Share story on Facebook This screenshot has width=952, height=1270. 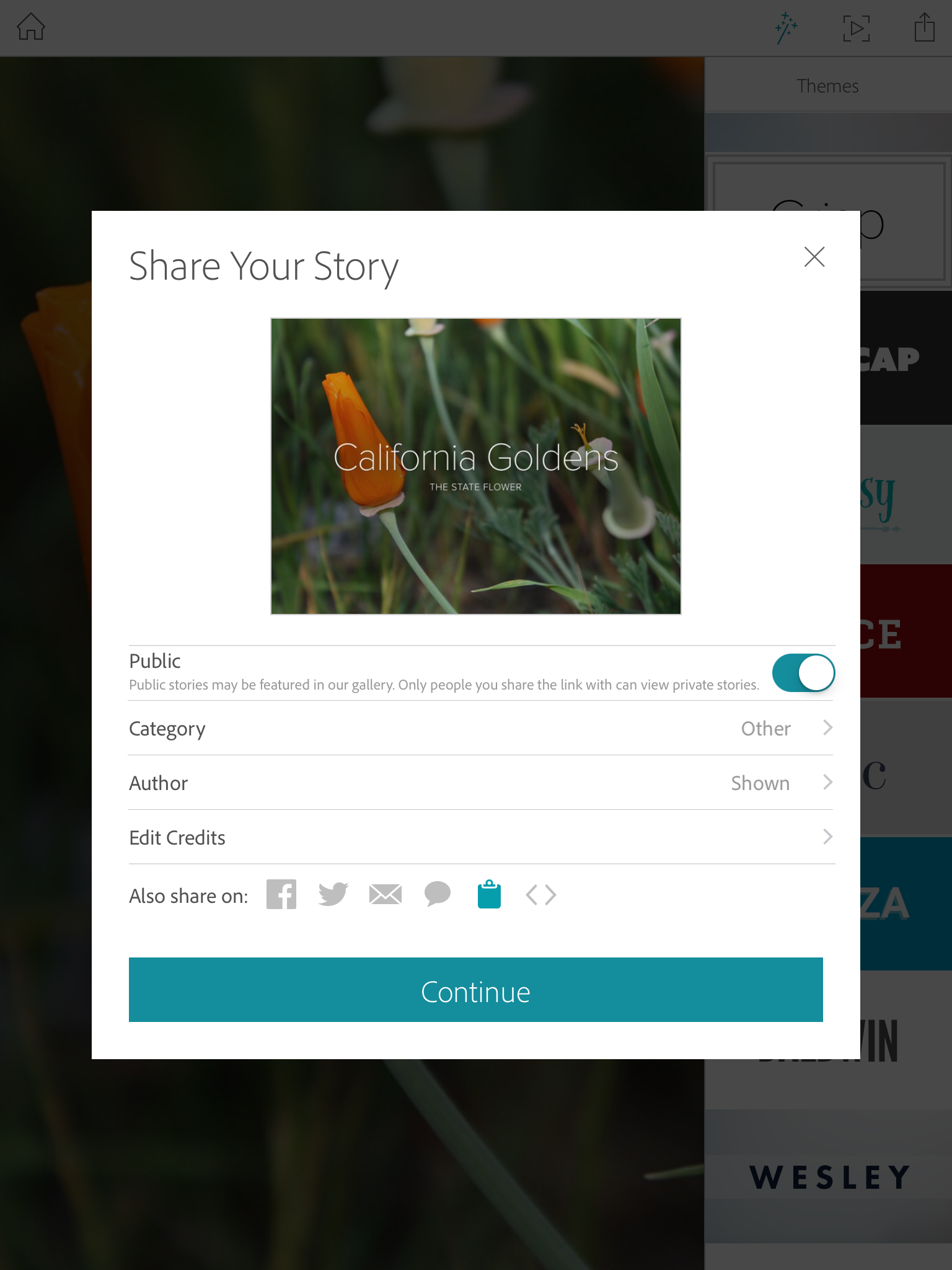[281, 894]
